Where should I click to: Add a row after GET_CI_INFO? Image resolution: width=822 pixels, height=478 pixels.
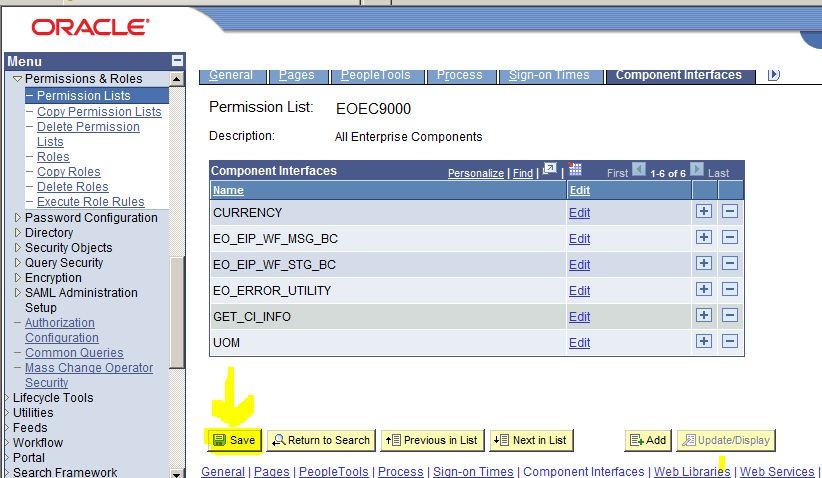pos(704,315)
